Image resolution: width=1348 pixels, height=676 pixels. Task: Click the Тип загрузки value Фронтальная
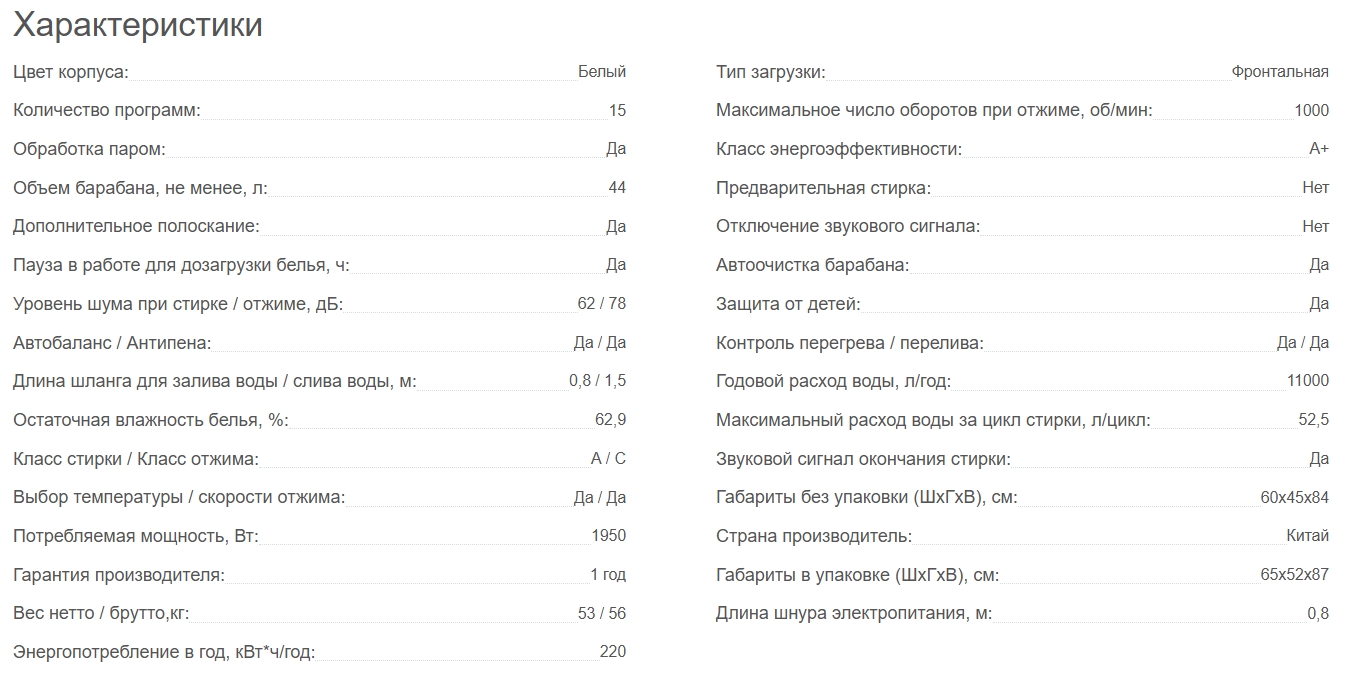click(1280, 72)
